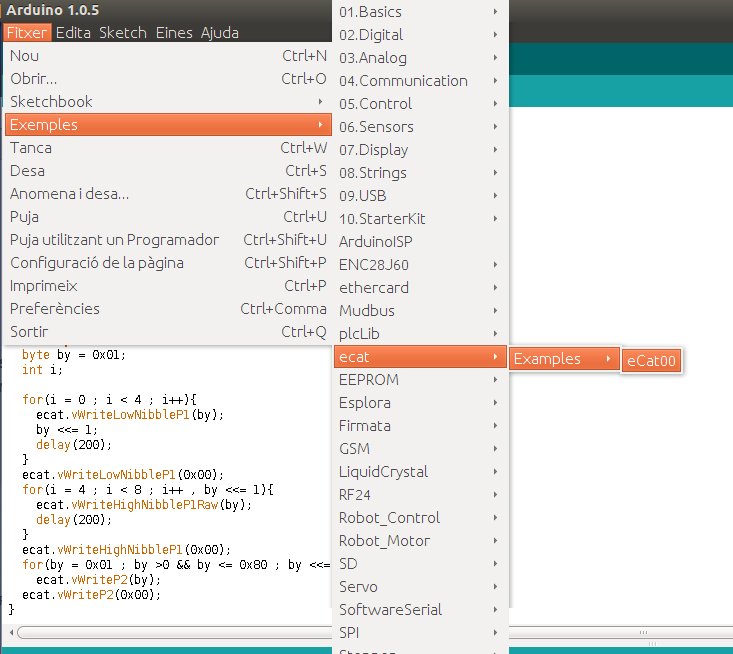Expand GSM library examples
733x654 pixels.
tap(420, 448)
